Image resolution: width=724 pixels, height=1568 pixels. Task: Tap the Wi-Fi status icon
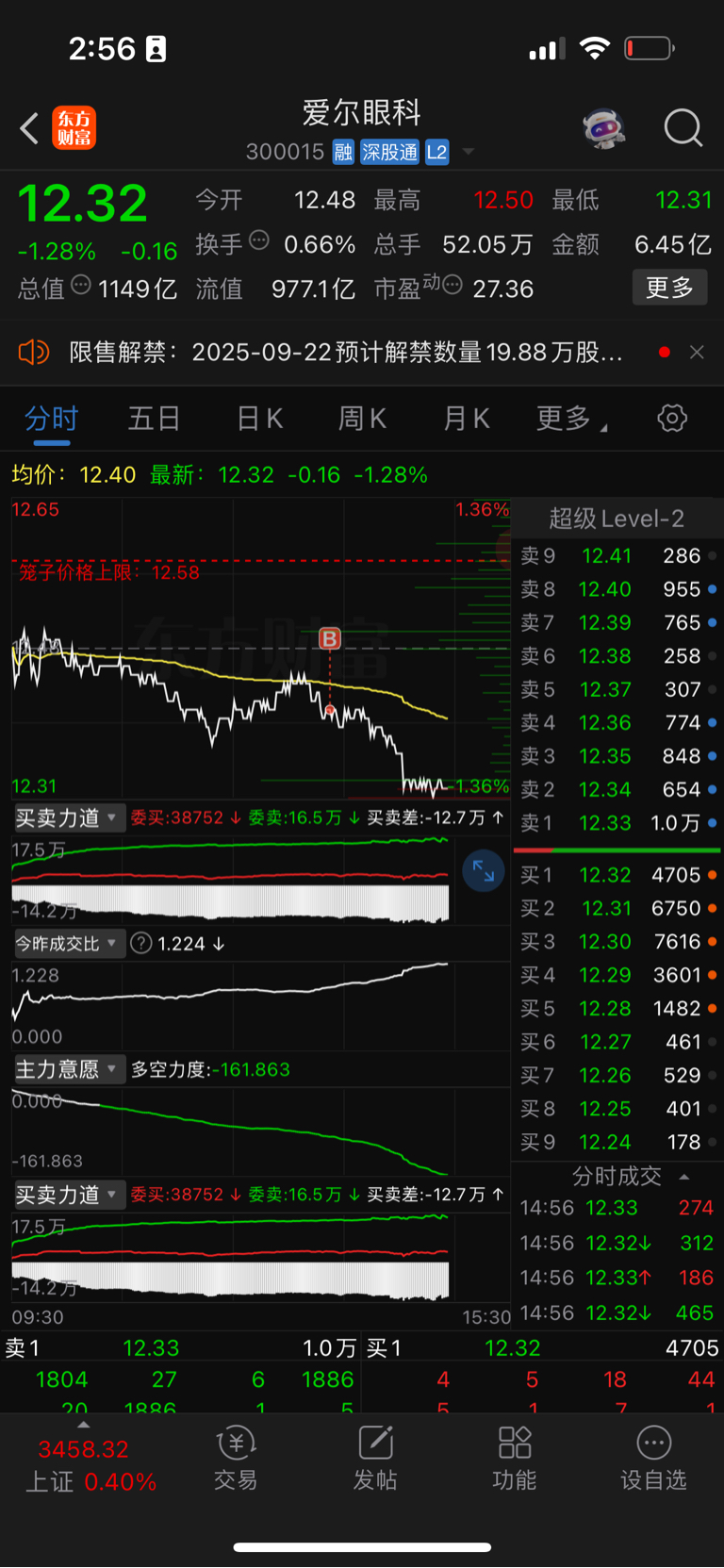point(595,48)
